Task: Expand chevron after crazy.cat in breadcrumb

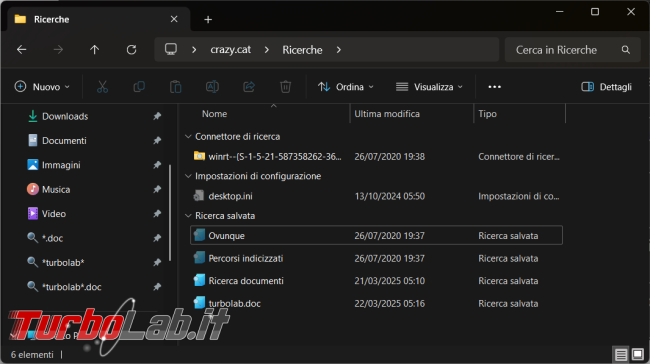Action: (267, 50)
